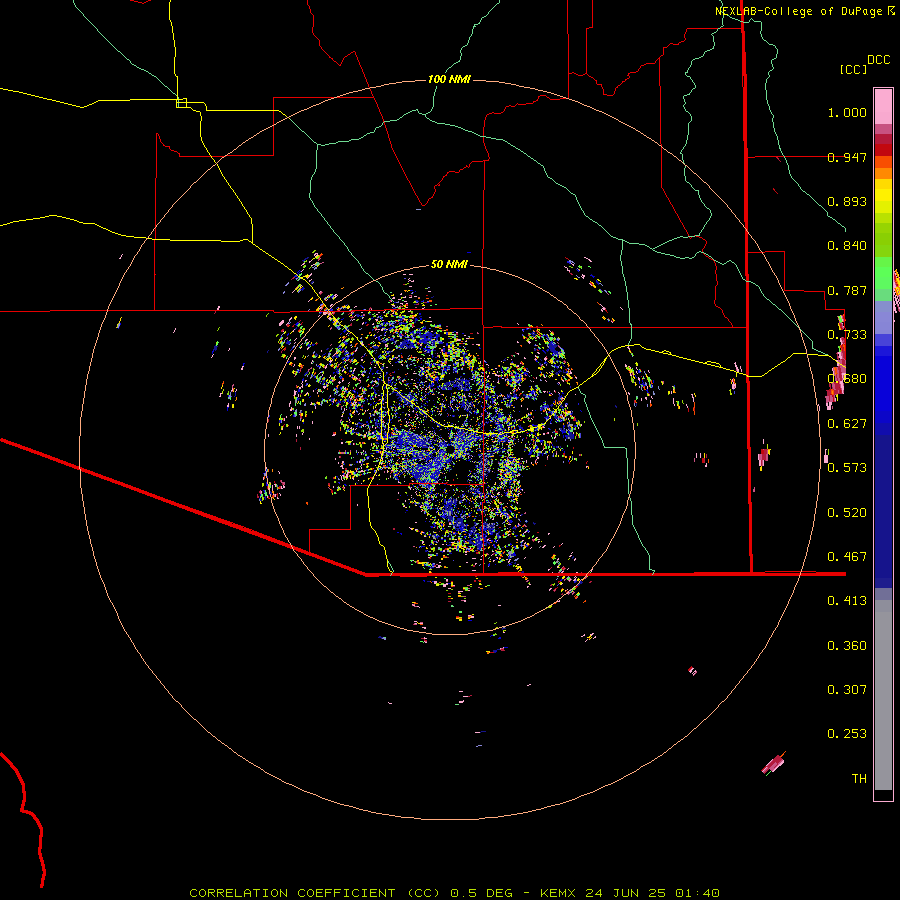Click the 100 NMI range ring label

[449, 79]
